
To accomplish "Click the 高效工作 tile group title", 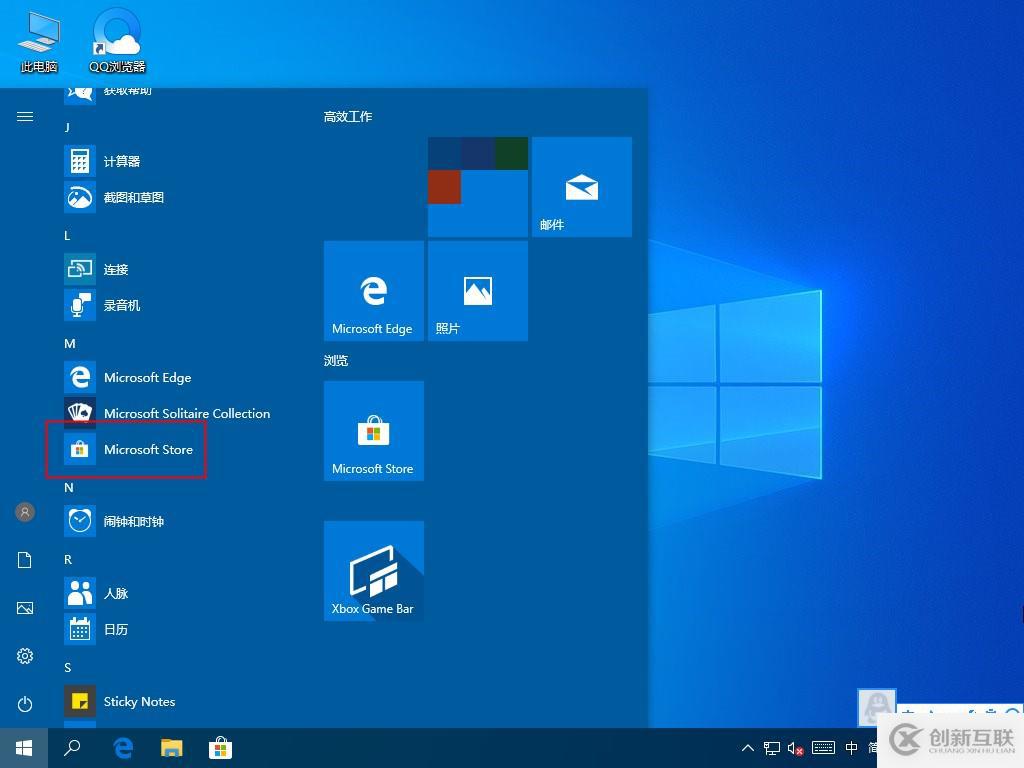I will (347, 117).
